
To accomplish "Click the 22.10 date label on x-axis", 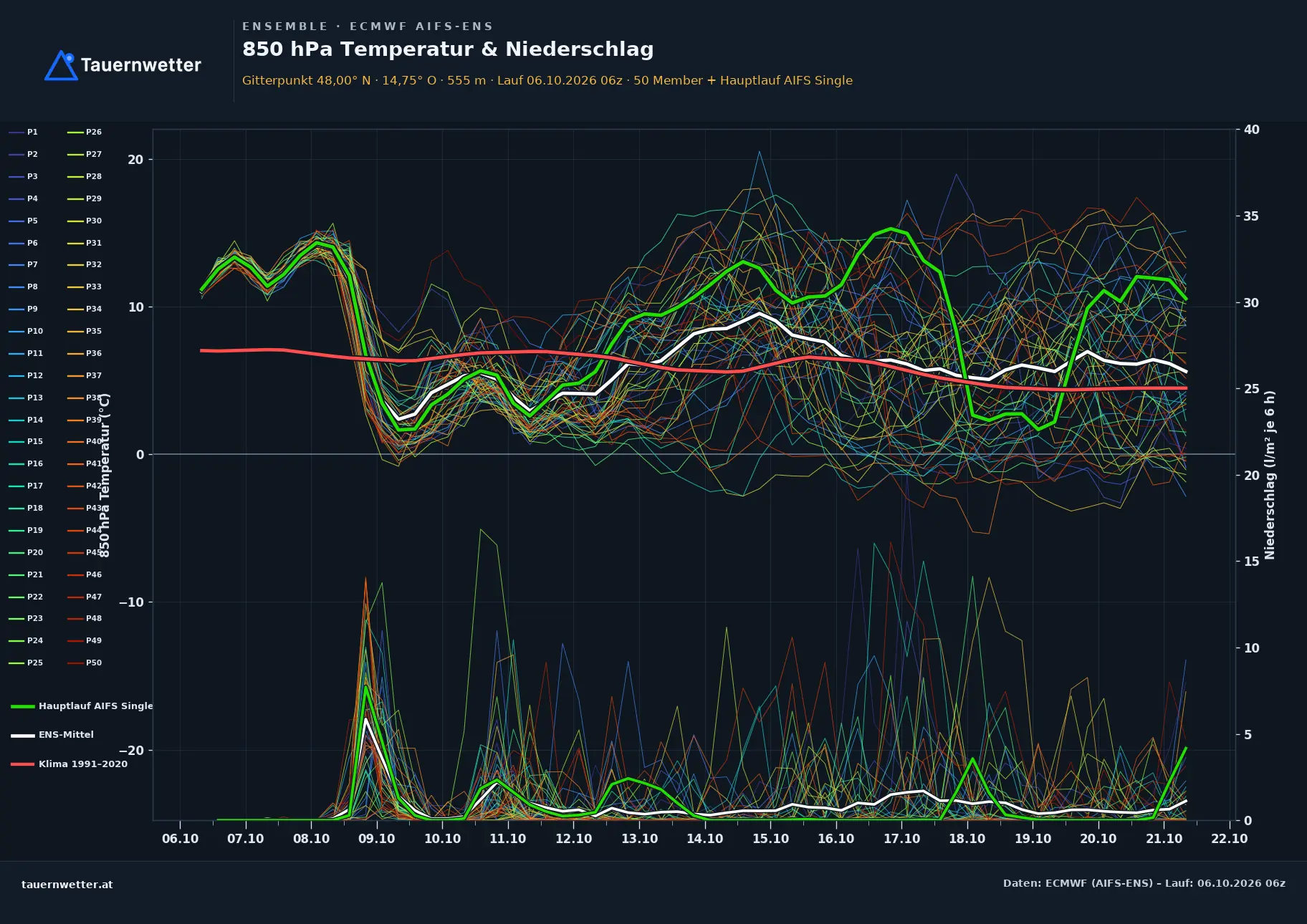I will [x=1230, y=839].
